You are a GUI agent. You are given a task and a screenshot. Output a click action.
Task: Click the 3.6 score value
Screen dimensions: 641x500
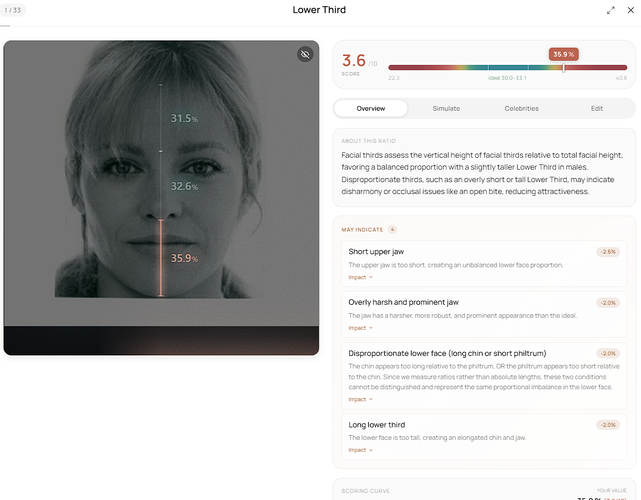[x=354, y=61]
